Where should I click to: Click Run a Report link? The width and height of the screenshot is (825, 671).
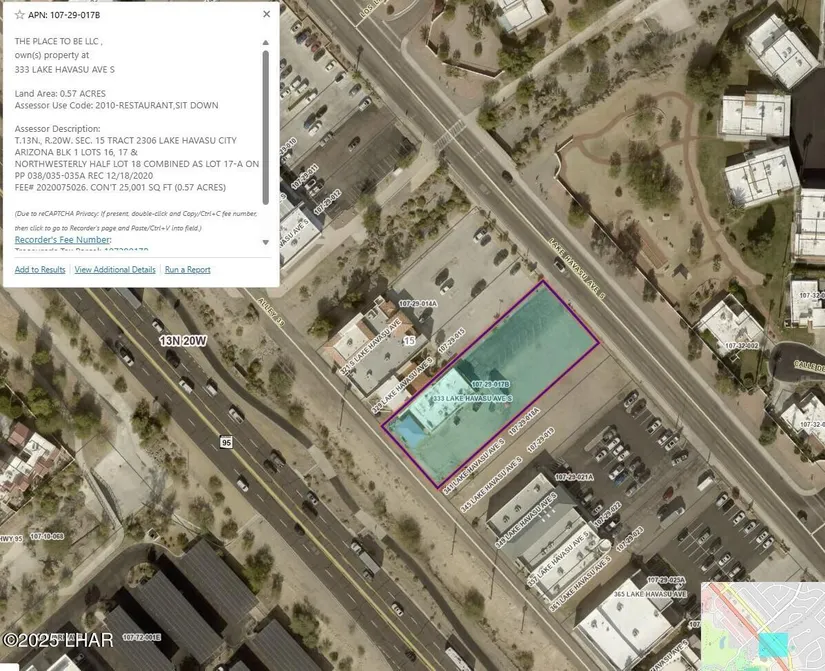click(188, 270)
